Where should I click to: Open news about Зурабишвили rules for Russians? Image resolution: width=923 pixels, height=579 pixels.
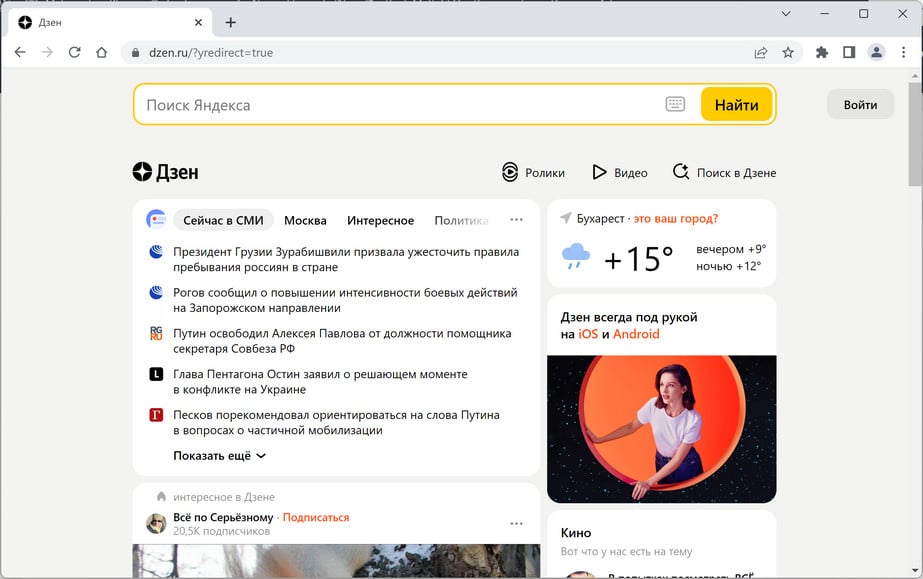pyautogui.click(x=346, y=259)
